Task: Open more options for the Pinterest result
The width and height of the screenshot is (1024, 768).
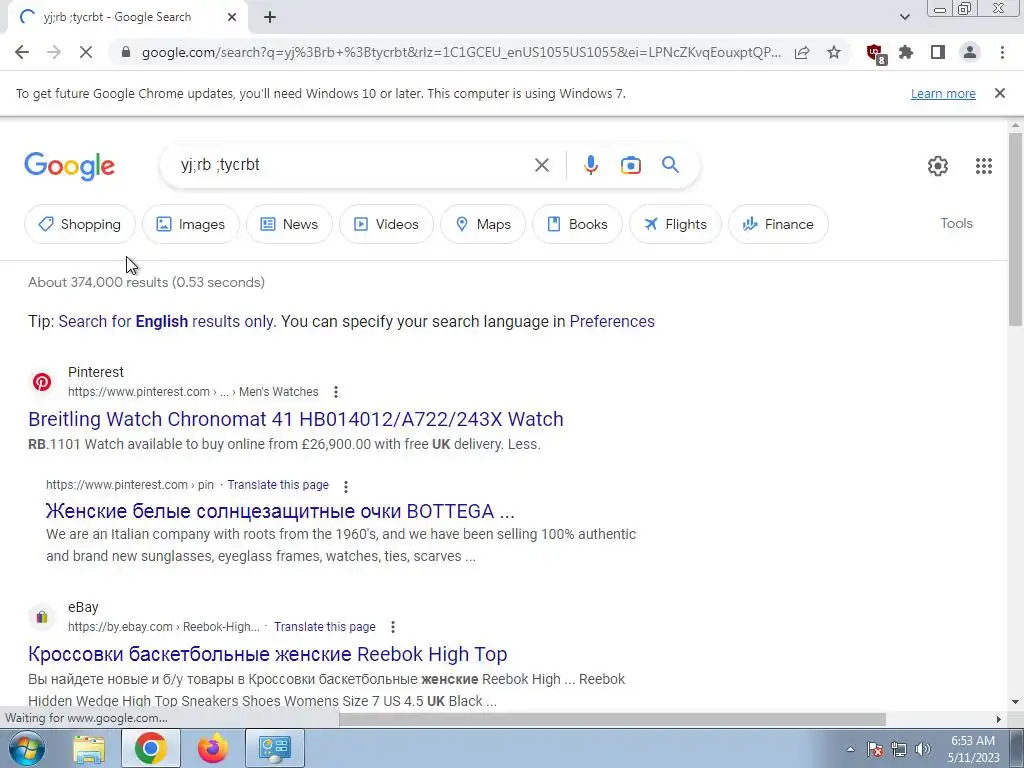Action: click(x=336, y=392)
